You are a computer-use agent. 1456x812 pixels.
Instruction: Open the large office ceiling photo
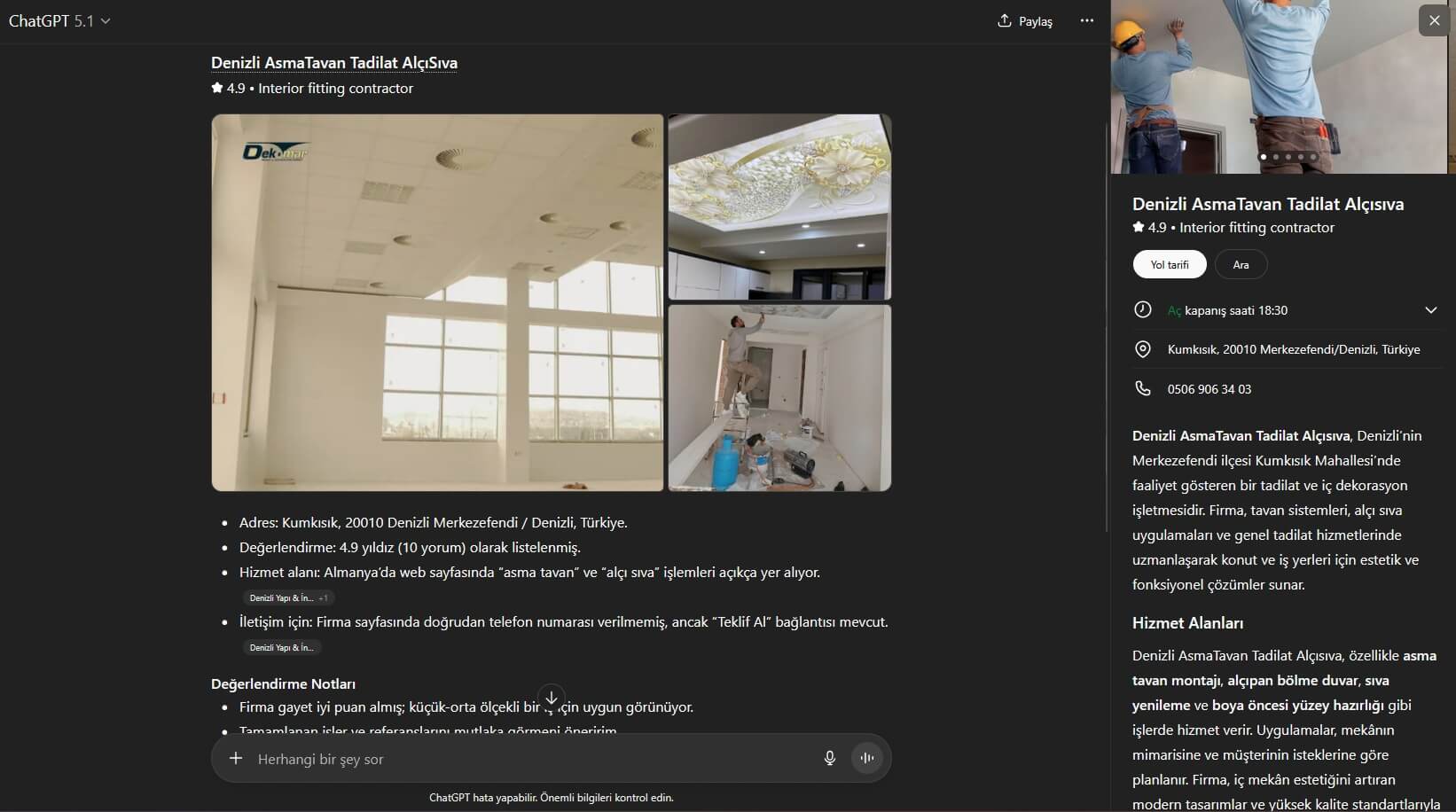tap(437, 302)
